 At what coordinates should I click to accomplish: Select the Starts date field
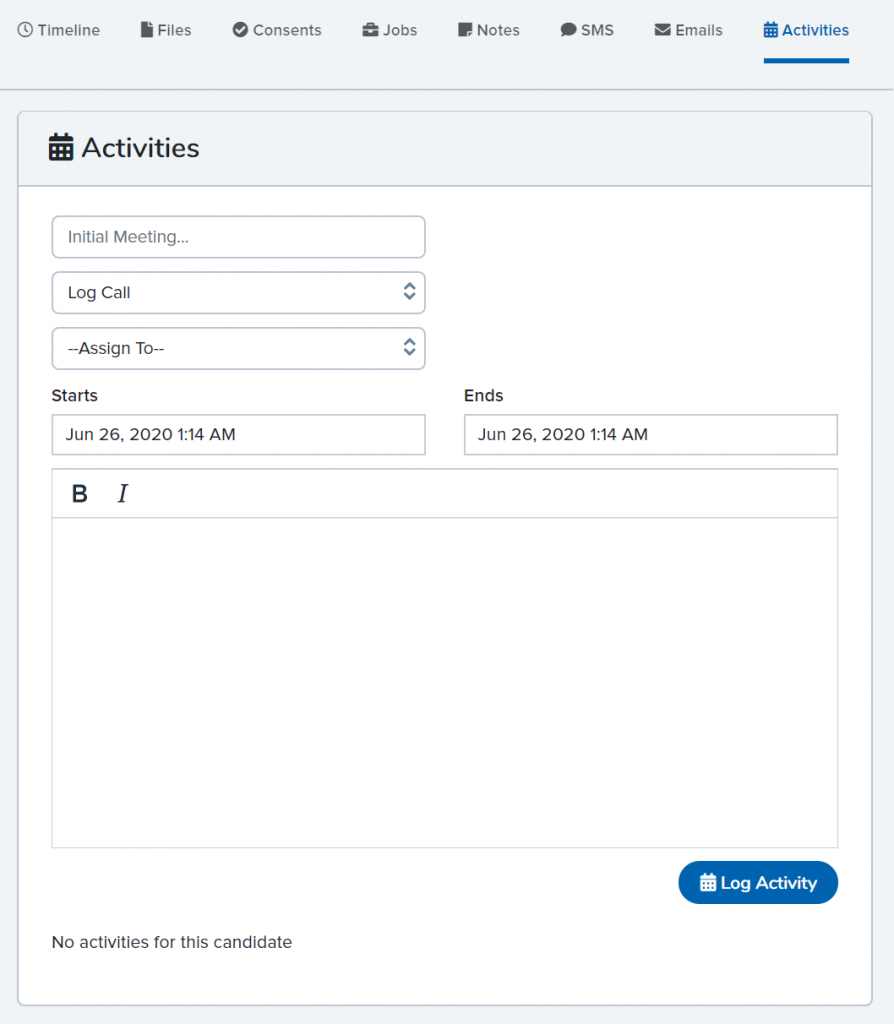[238, 434]
